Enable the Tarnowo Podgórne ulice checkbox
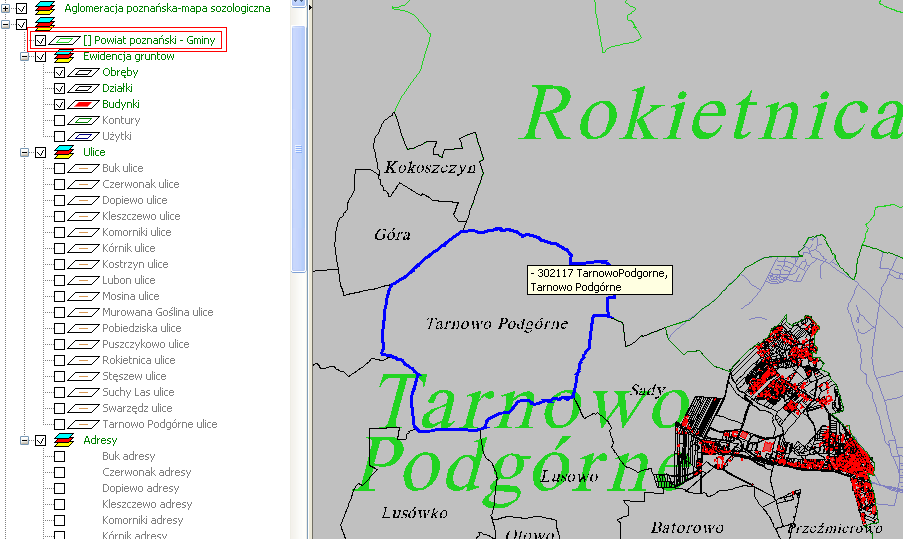Image resolution: width=903 pixels, height=539 pixels. tap(60, 424)
